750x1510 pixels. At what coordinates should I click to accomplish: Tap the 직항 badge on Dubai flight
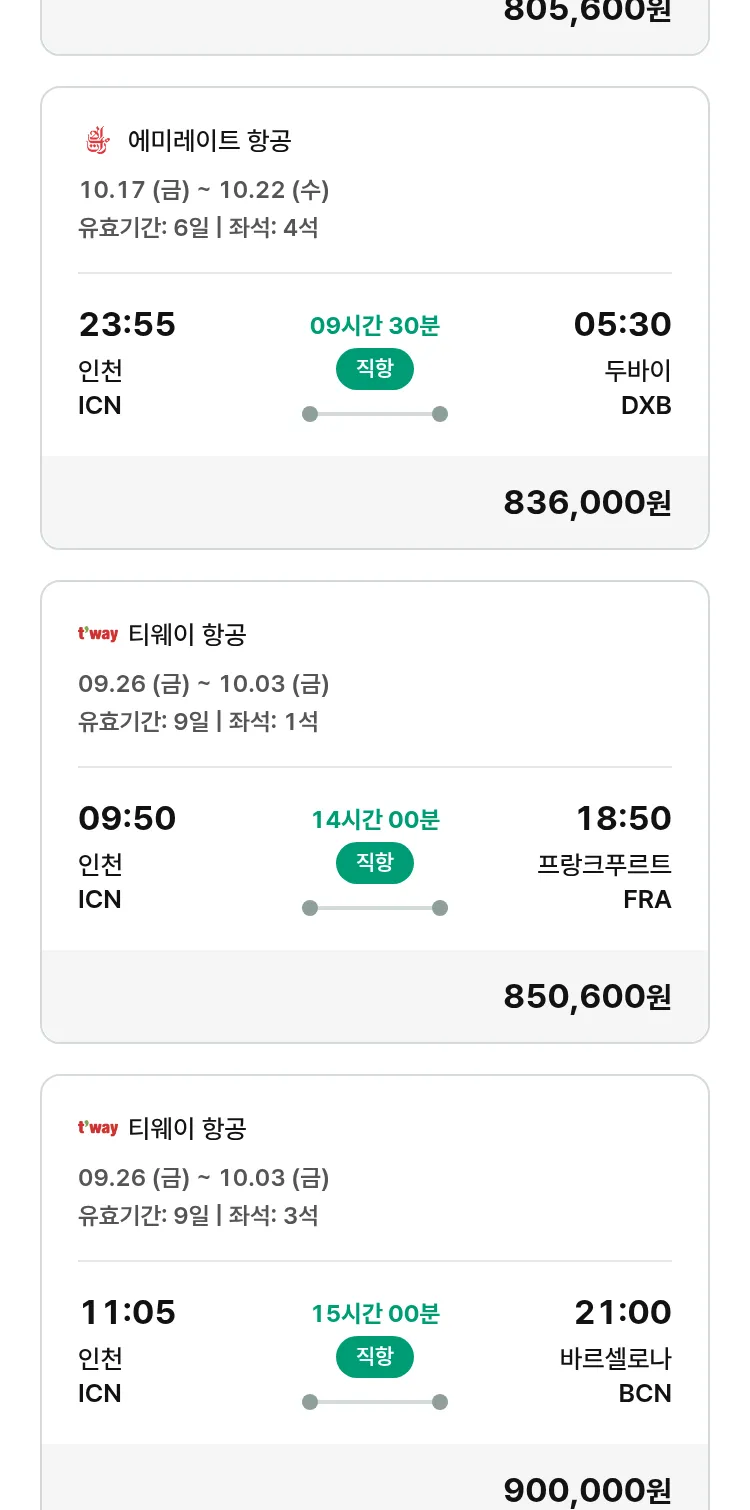[x=375, y=369]
